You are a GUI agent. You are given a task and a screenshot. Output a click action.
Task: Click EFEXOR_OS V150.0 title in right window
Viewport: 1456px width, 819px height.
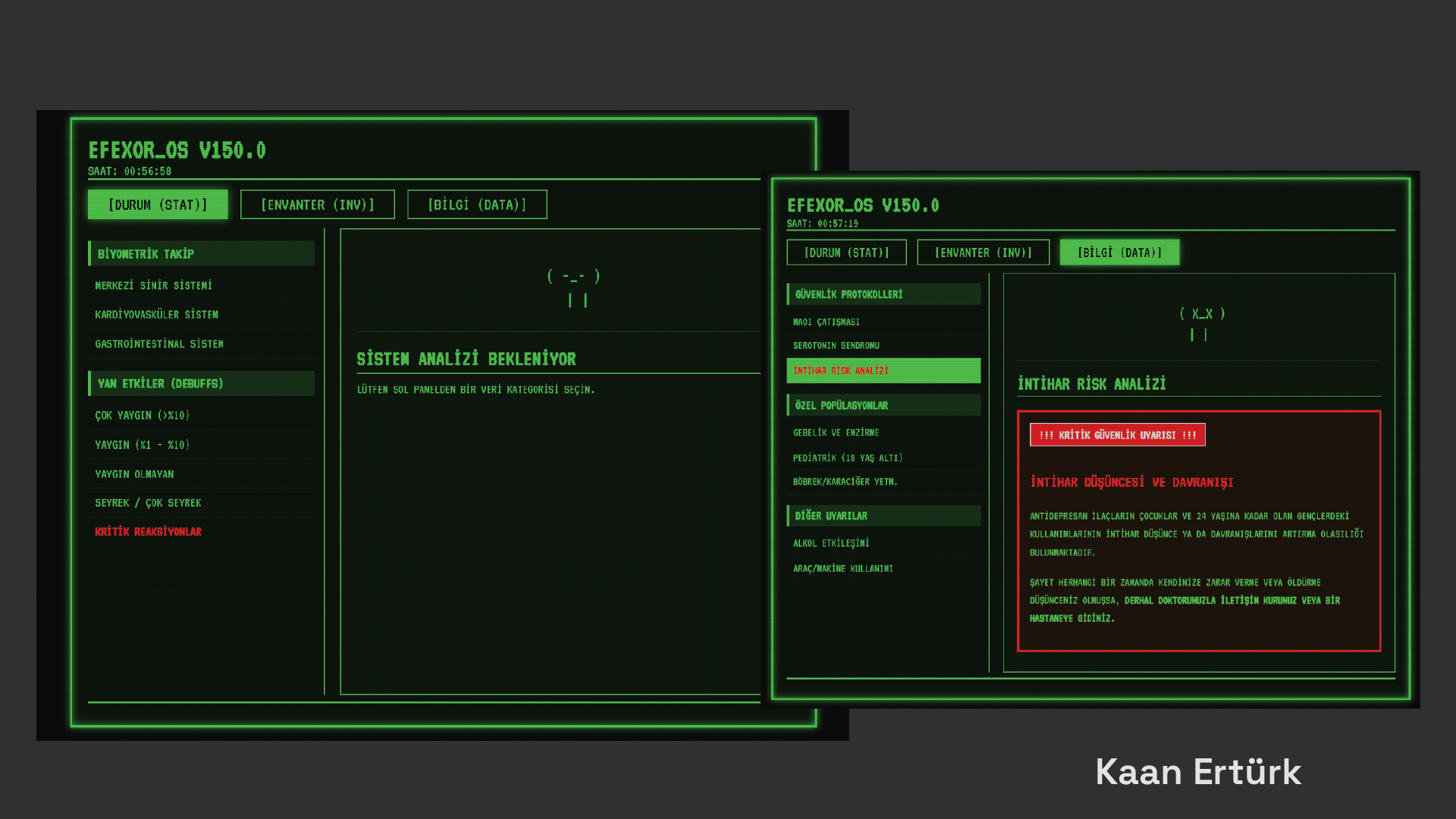[x=863, y=206]
